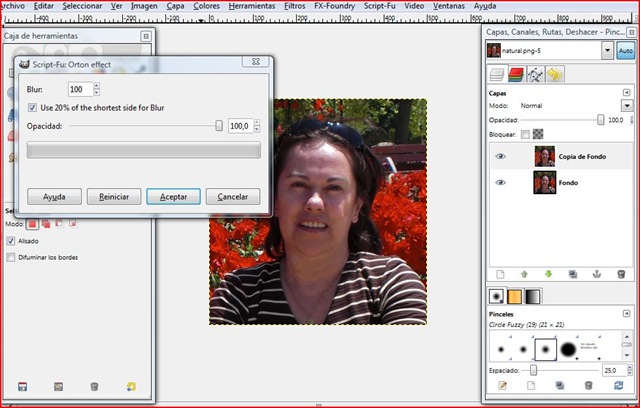Select add to selection mode icon

click(x=46, y=224)
